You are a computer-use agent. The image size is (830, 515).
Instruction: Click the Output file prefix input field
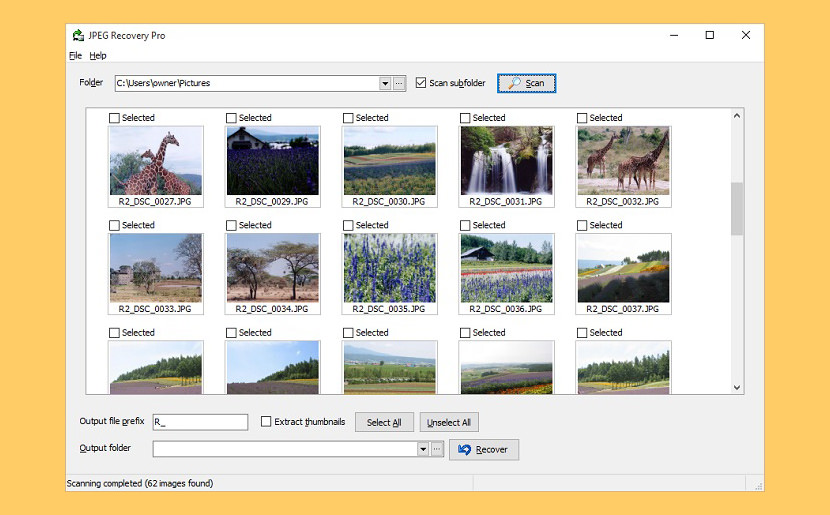(x=200, y=422)
